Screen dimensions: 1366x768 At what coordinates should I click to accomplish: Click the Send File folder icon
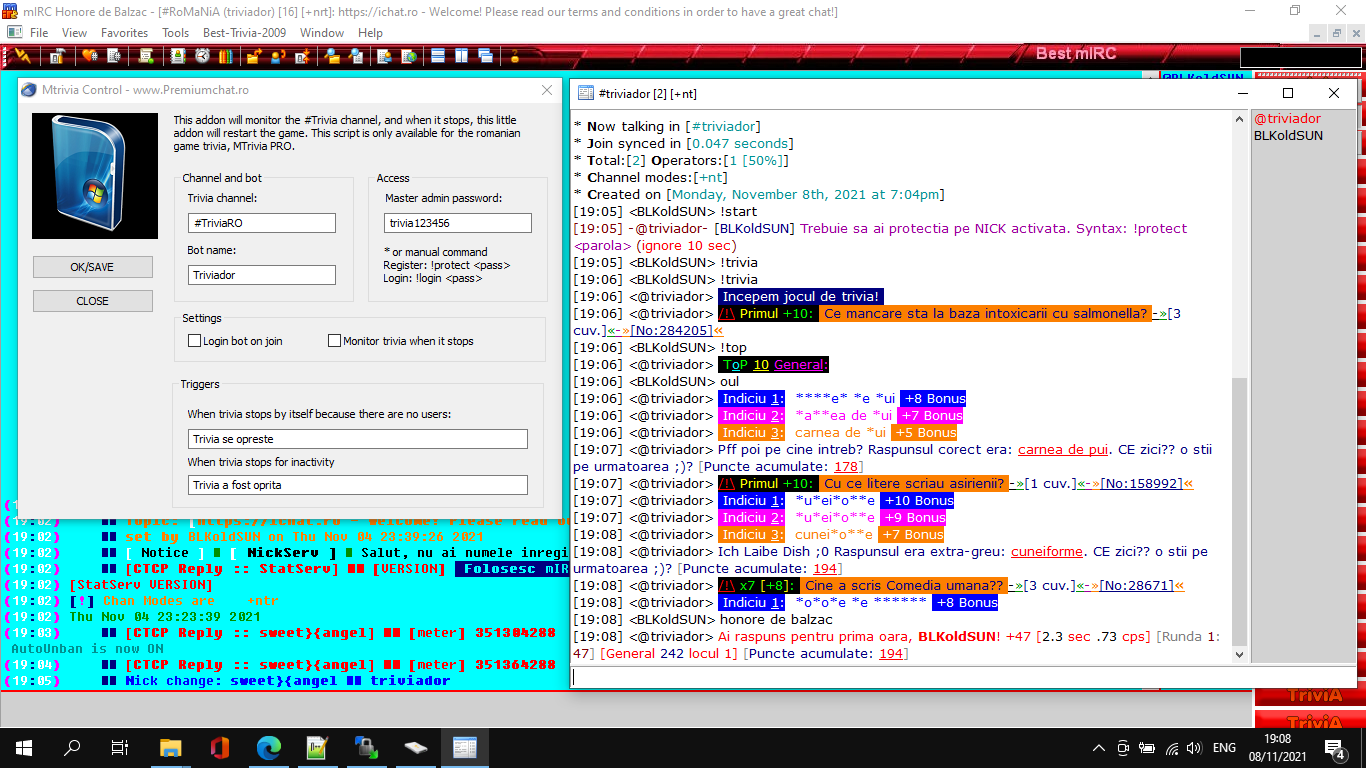(x=253, y=55)
